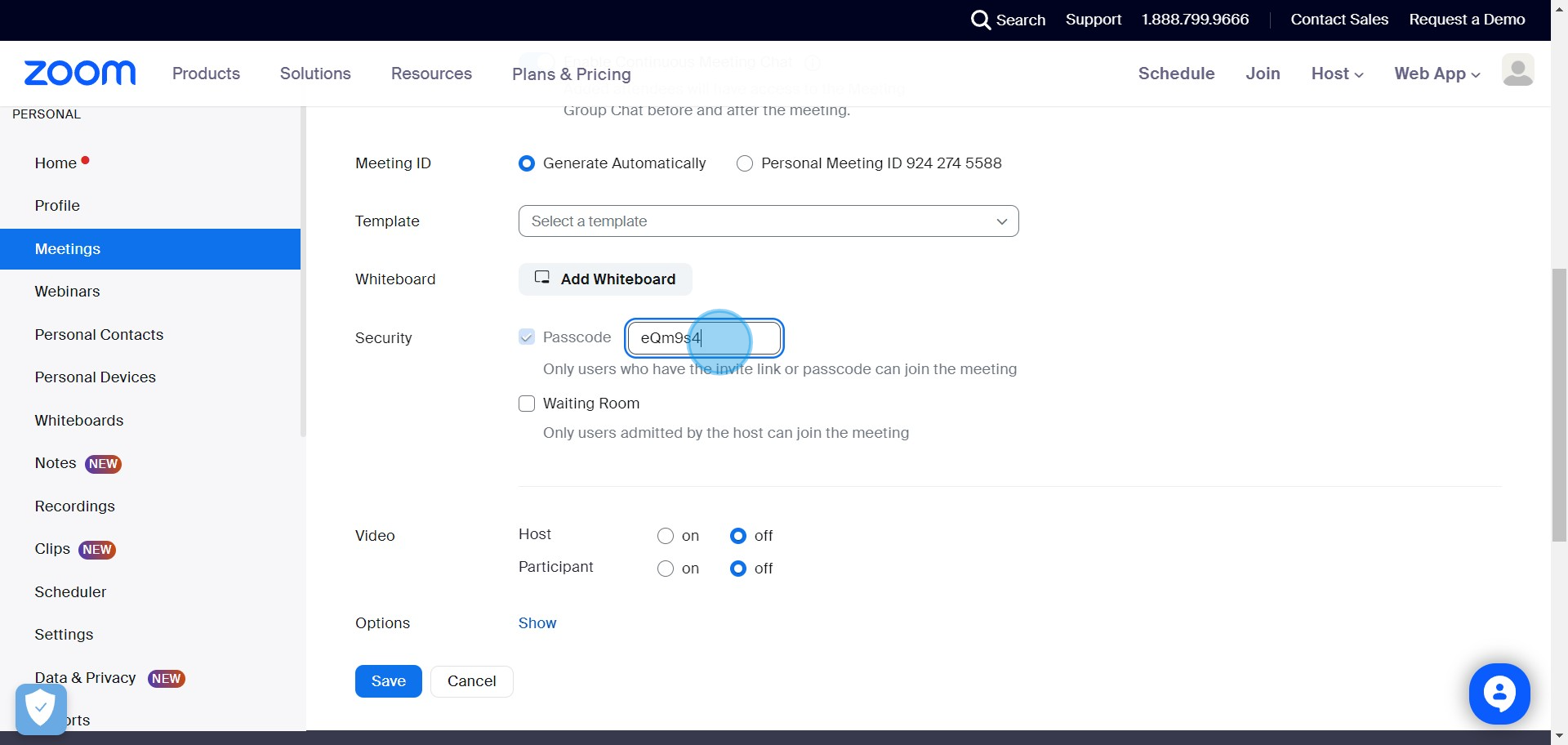Open the Products menu
The image size is (1568, 745).
(x=206, y=74)
